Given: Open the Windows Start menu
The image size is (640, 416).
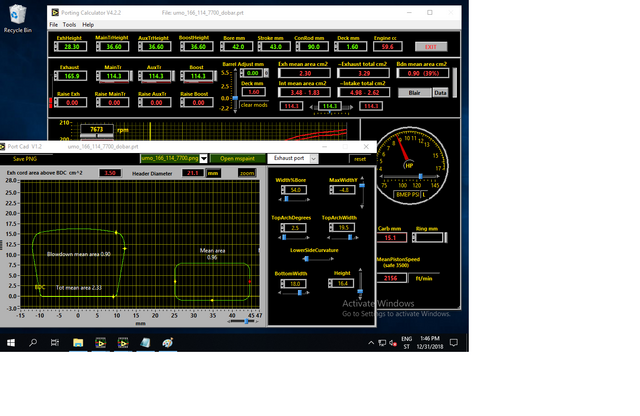Looking at the screenshot, I should pos(11,343).
